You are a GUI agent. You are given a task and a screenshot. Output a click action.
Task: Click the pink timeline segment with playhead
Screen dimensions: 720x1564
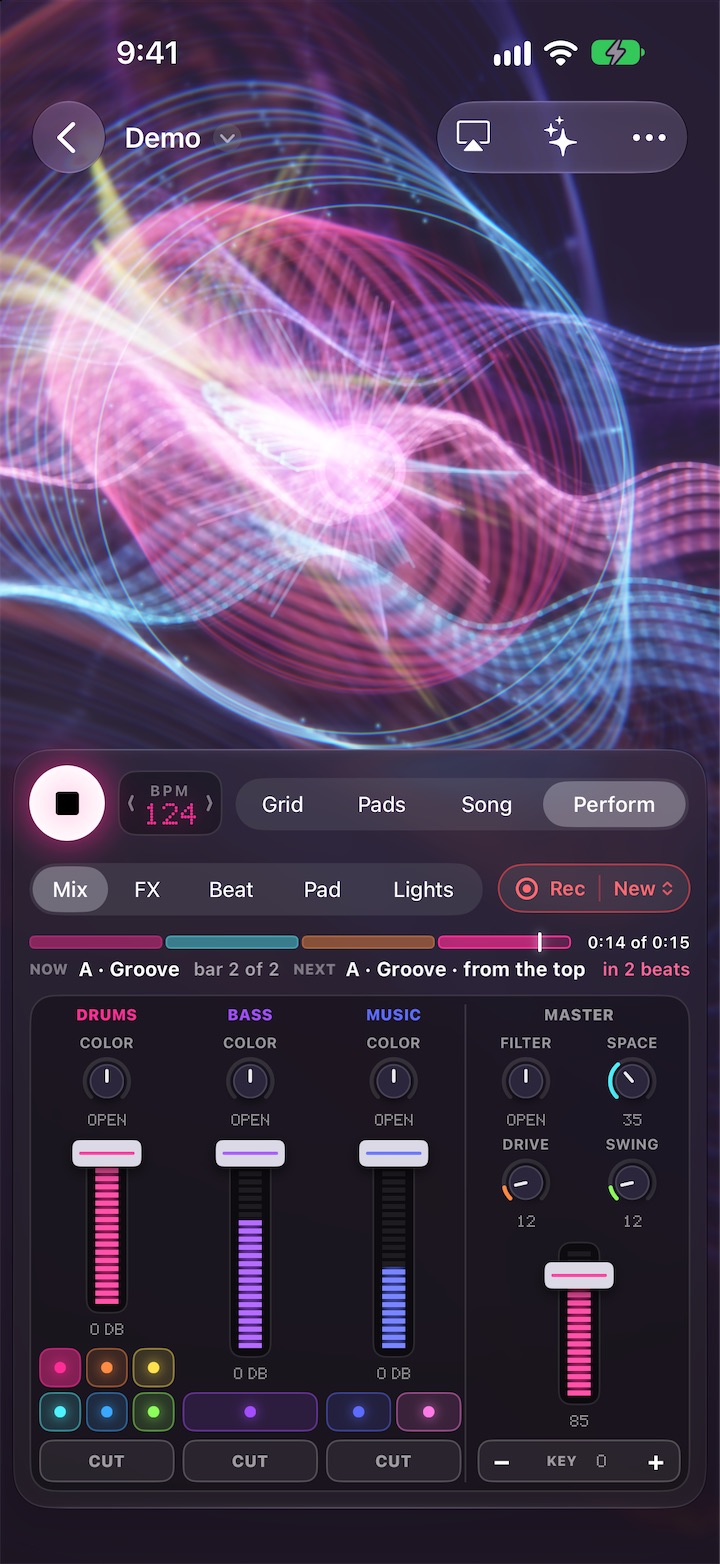coord(504,942)
